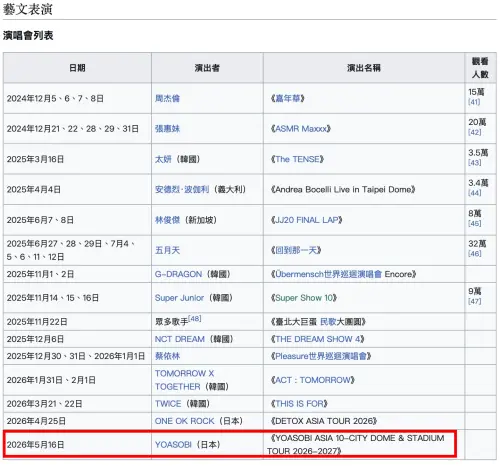500x466 pixels.
Task: Click the 藝文表演 section heading
Action: [x=28, y=9]
